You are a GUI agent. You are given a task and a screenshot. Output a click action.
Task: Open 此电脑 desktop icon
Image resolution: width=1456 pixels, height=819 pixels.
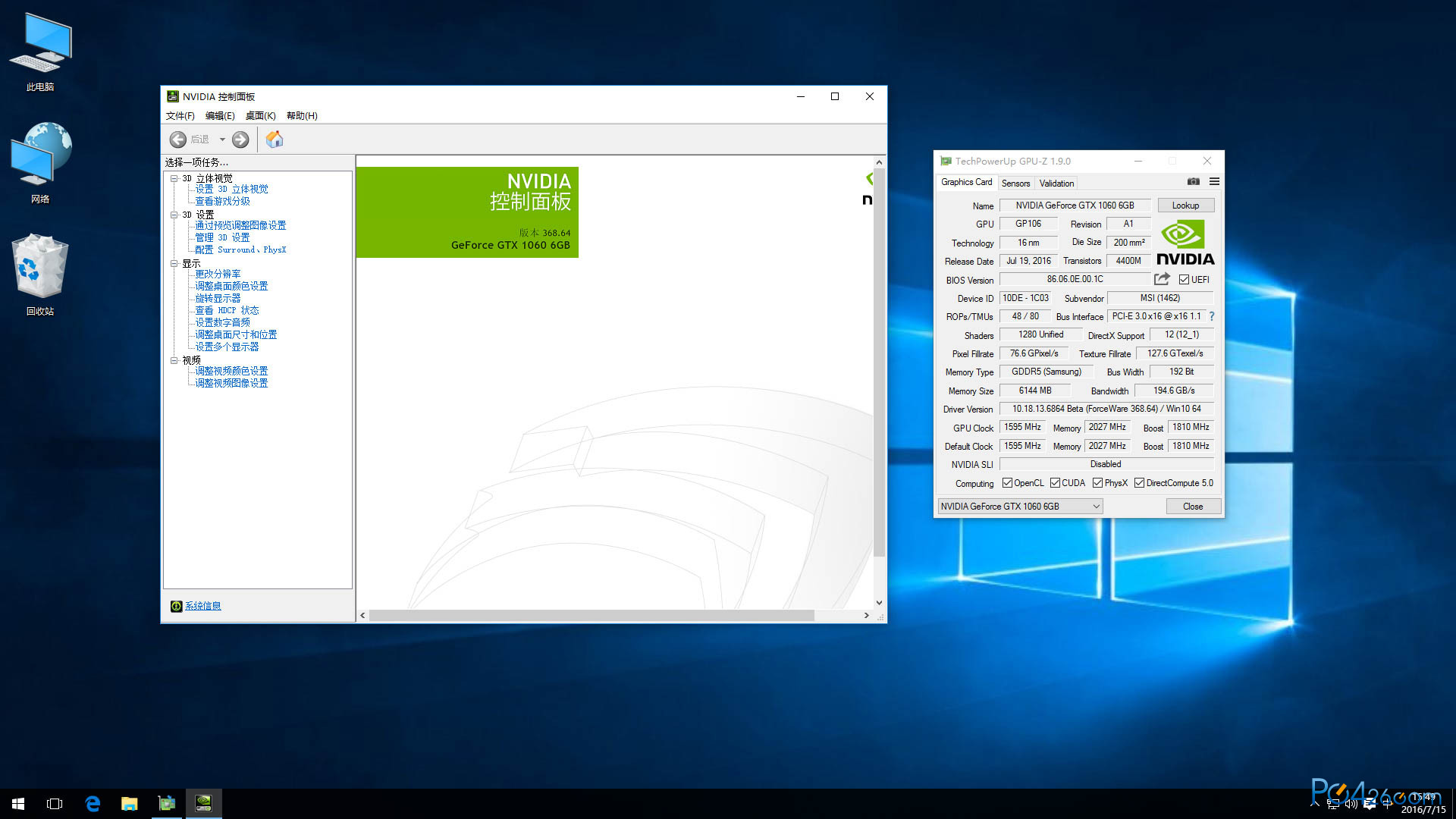[40, 52]
